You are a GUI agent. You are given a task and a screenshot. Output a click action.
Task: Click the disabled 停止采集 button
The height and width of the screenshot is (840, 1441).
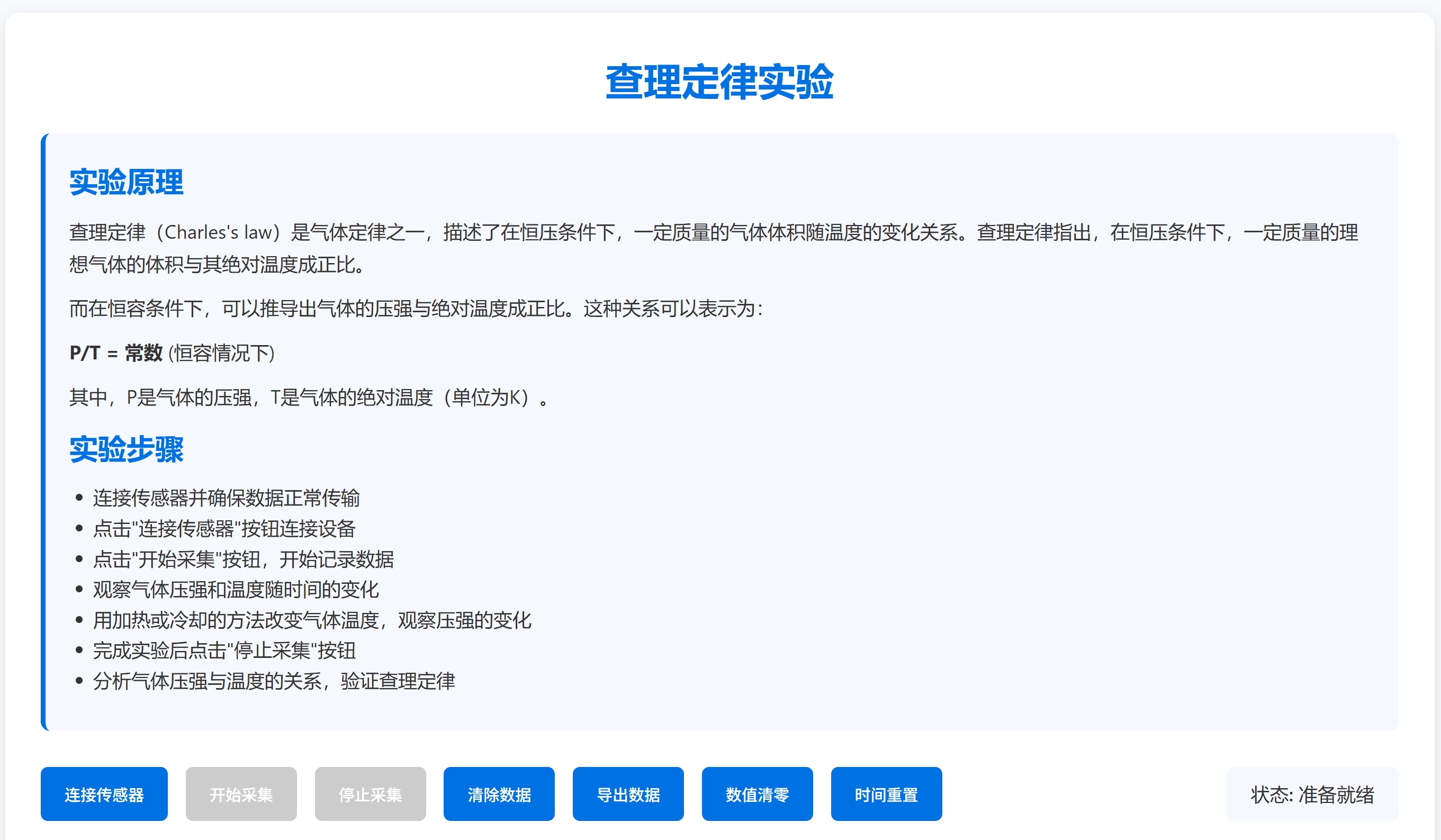(370, 794)
